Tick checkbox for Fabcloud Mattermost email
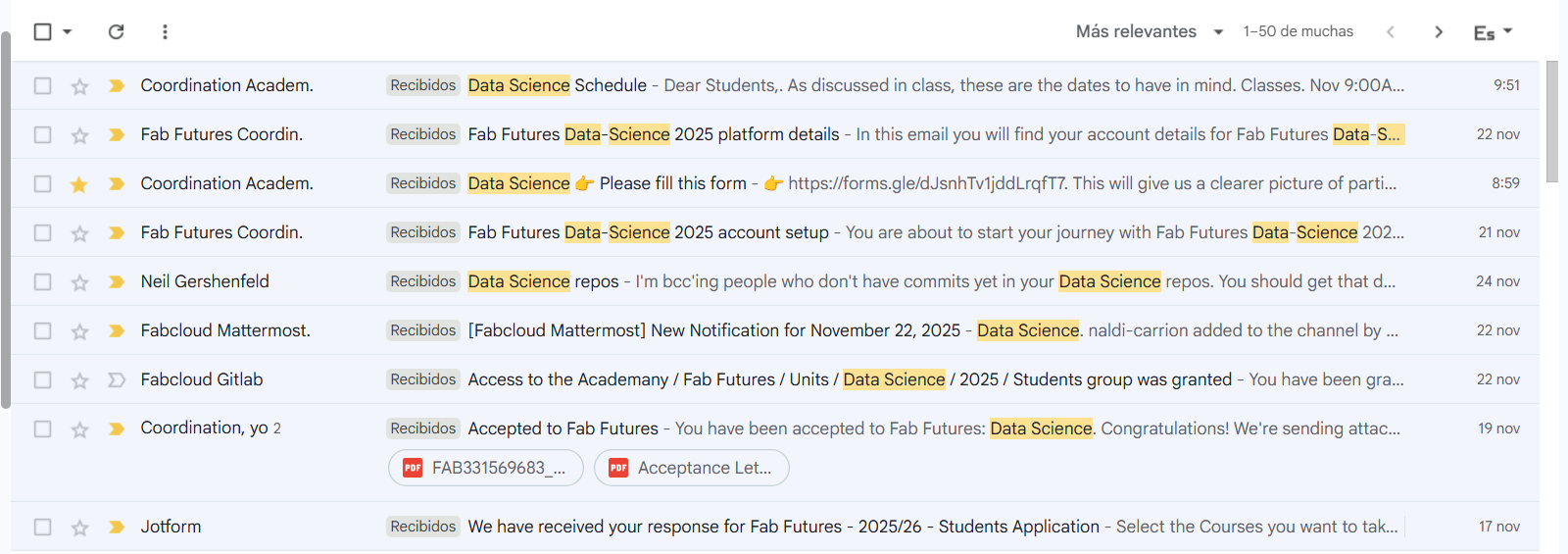 click(42, 330)
